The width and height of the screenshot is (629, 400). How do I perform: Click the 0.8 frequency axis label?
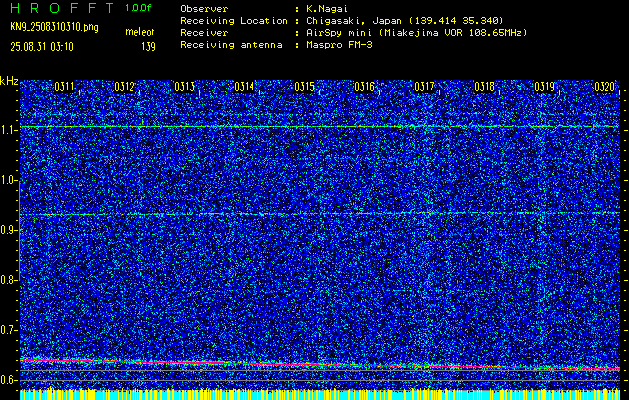click(8, 280)
